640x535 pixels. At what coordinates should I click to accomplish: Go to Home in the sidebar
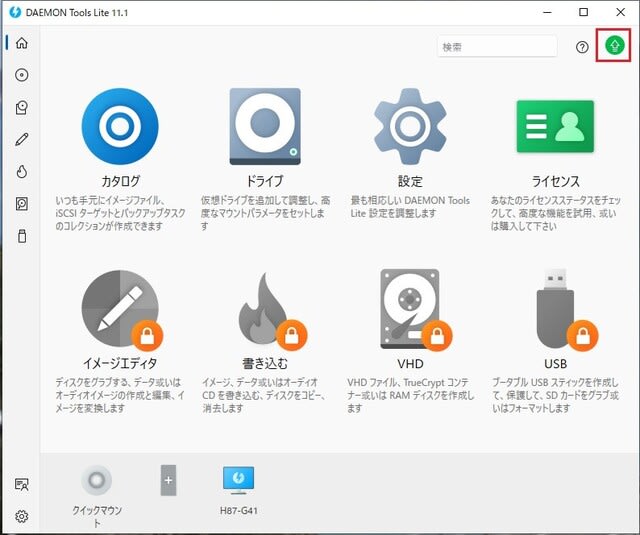tap(22, 43)
